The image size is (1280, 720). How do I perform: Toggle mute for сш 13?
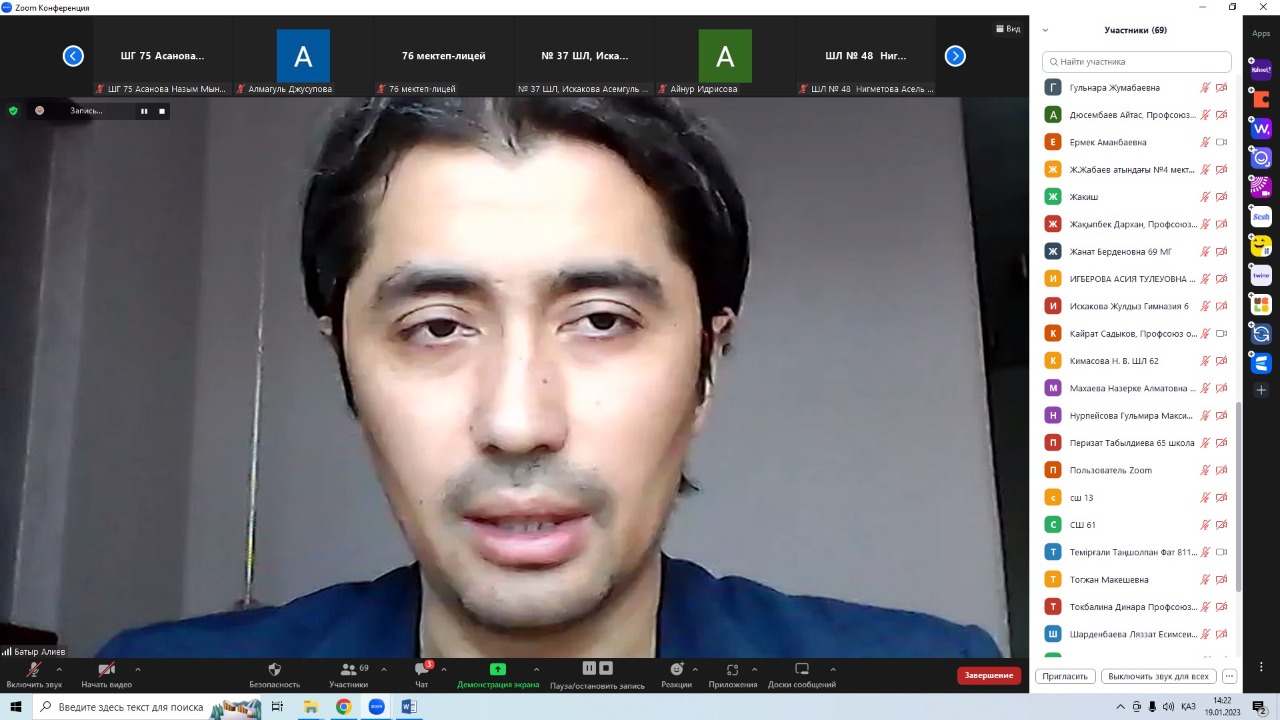[x=1205, y=497]
